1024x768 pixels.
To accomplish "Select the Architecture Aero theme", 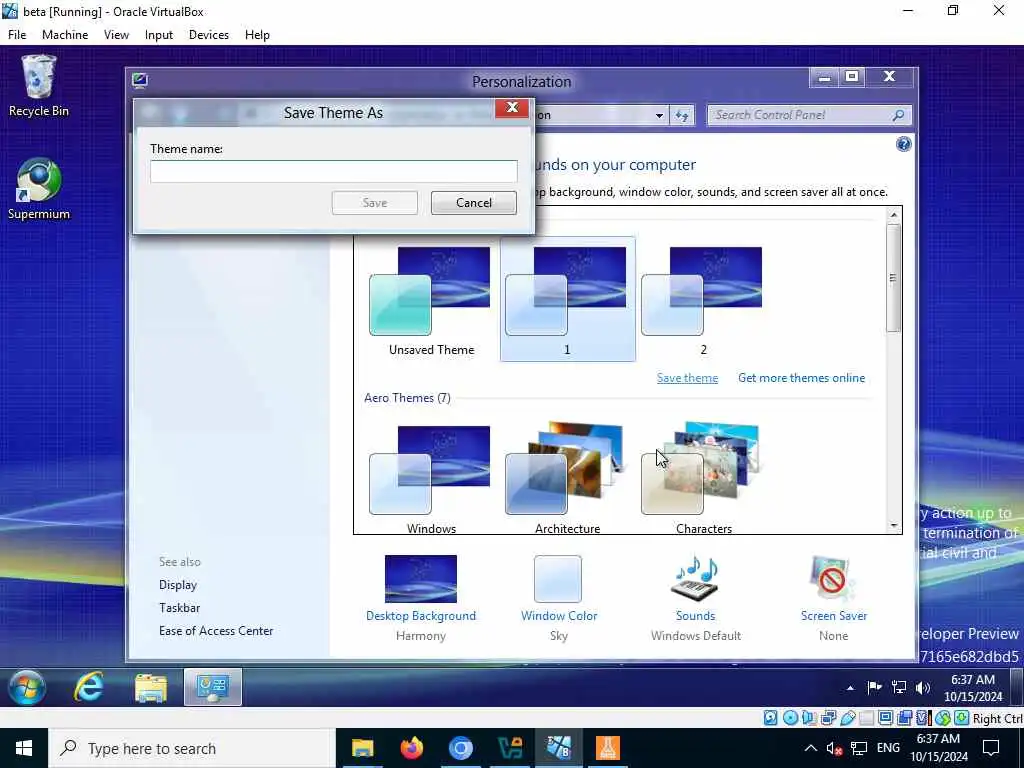I will point(568,479).
